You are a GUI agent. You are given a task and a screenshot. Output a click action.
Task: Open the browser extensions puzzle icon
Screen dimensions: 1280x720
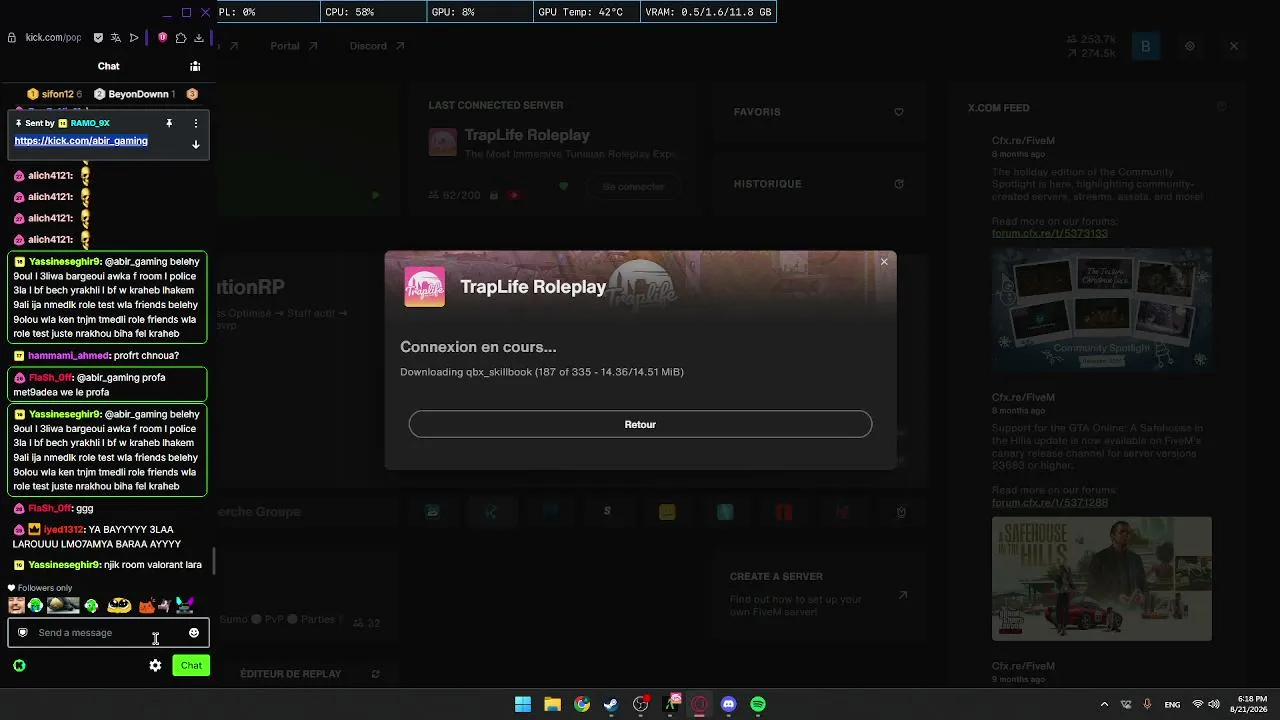coord(181,38)
